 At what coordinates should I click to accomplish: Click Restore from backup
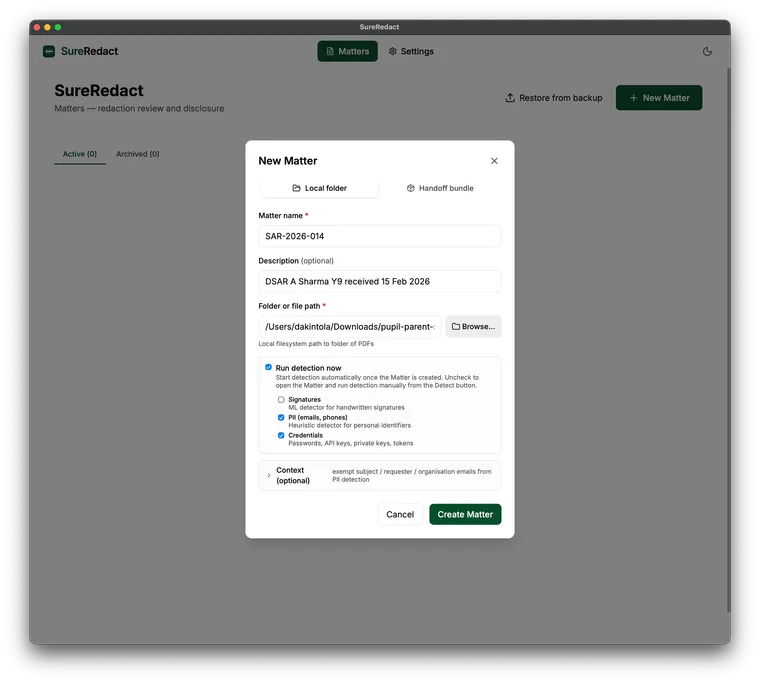[x=554, y=98]
